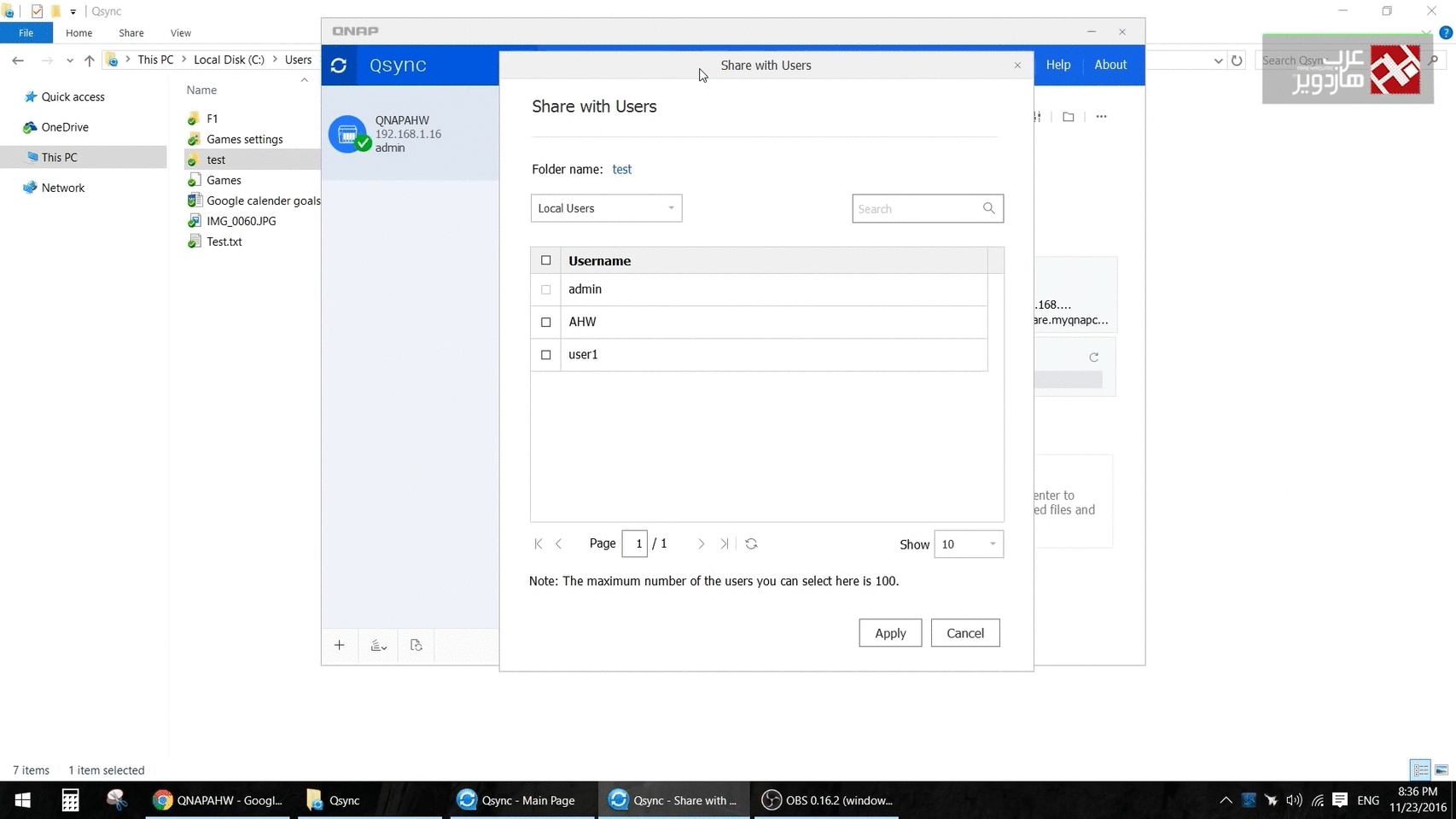Tick the AHW user checkbox

(546, 322)
